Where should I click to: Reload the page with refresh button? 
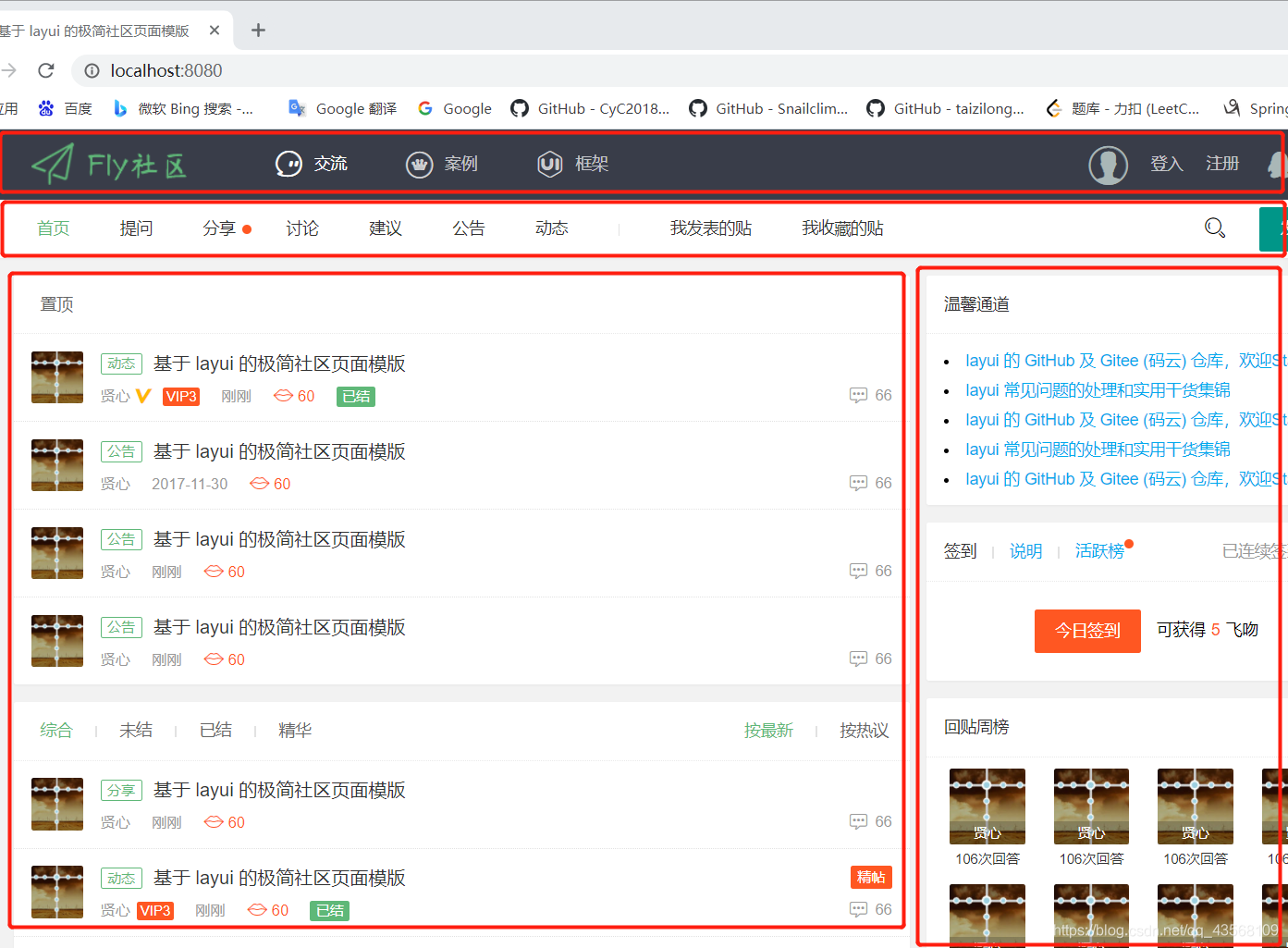tap(46, 70)
